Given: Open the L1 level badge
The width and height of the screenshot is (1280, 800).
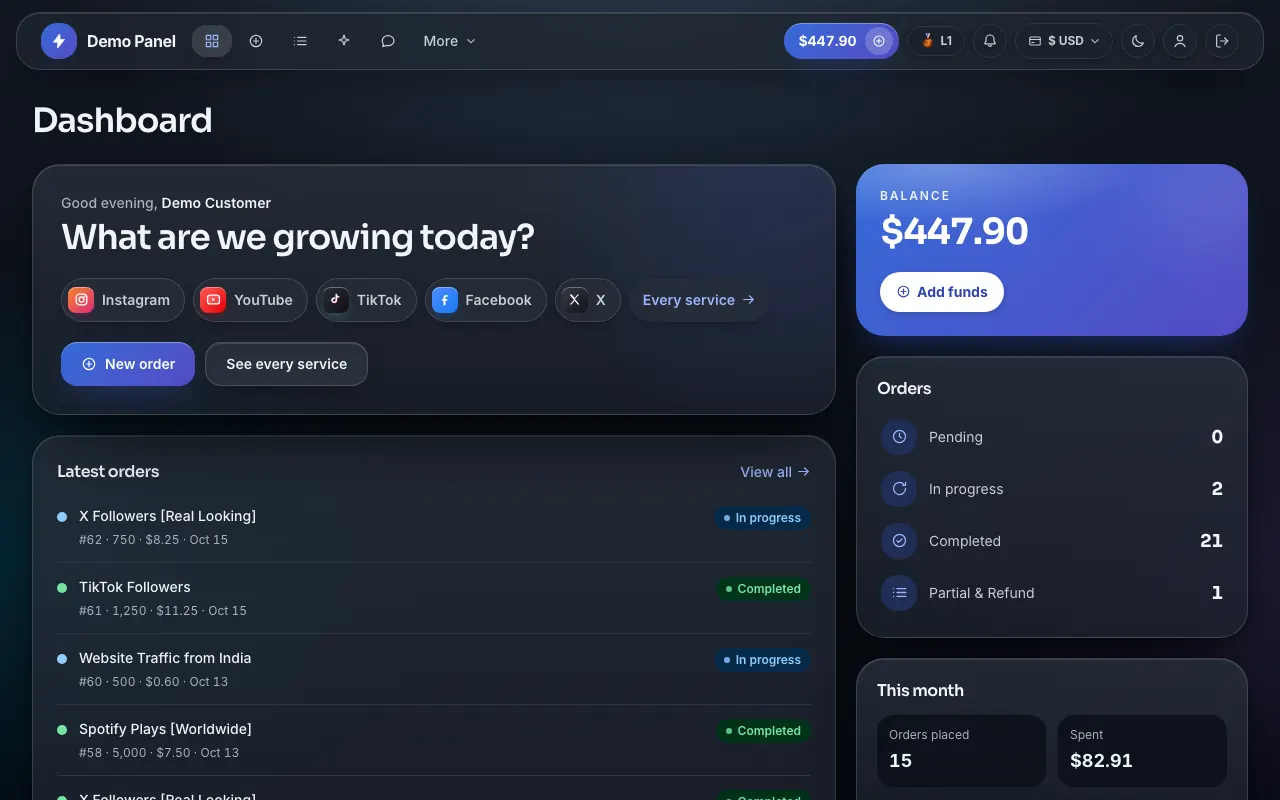Looking at the screenshot, I should tap(936, 41).
